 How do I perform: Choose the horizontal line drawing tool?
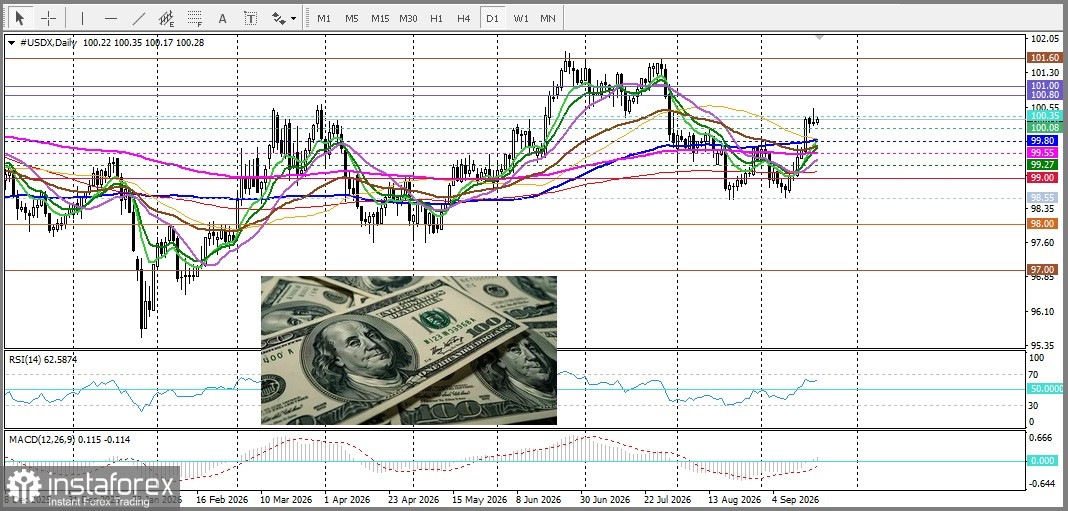point(111,18)
